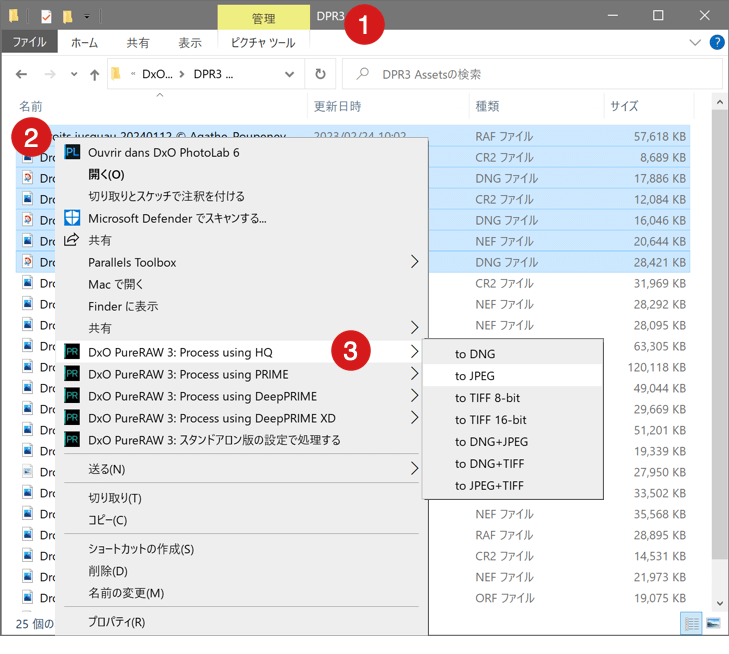Go up one folder level arrow
Viewport: 729px width, 654px height.
pos(94,74)
